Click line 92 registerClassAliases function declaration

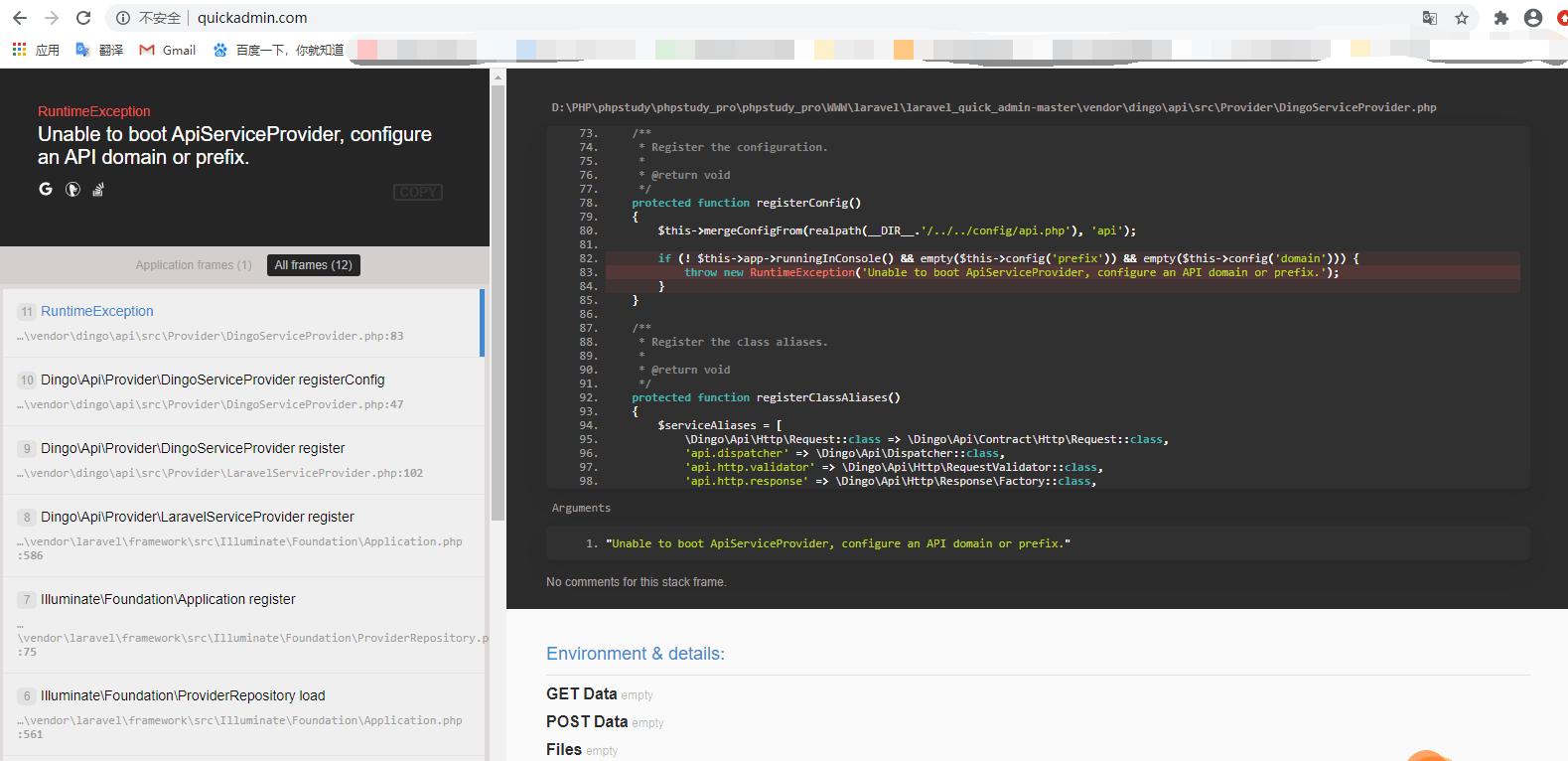[766, 397]
